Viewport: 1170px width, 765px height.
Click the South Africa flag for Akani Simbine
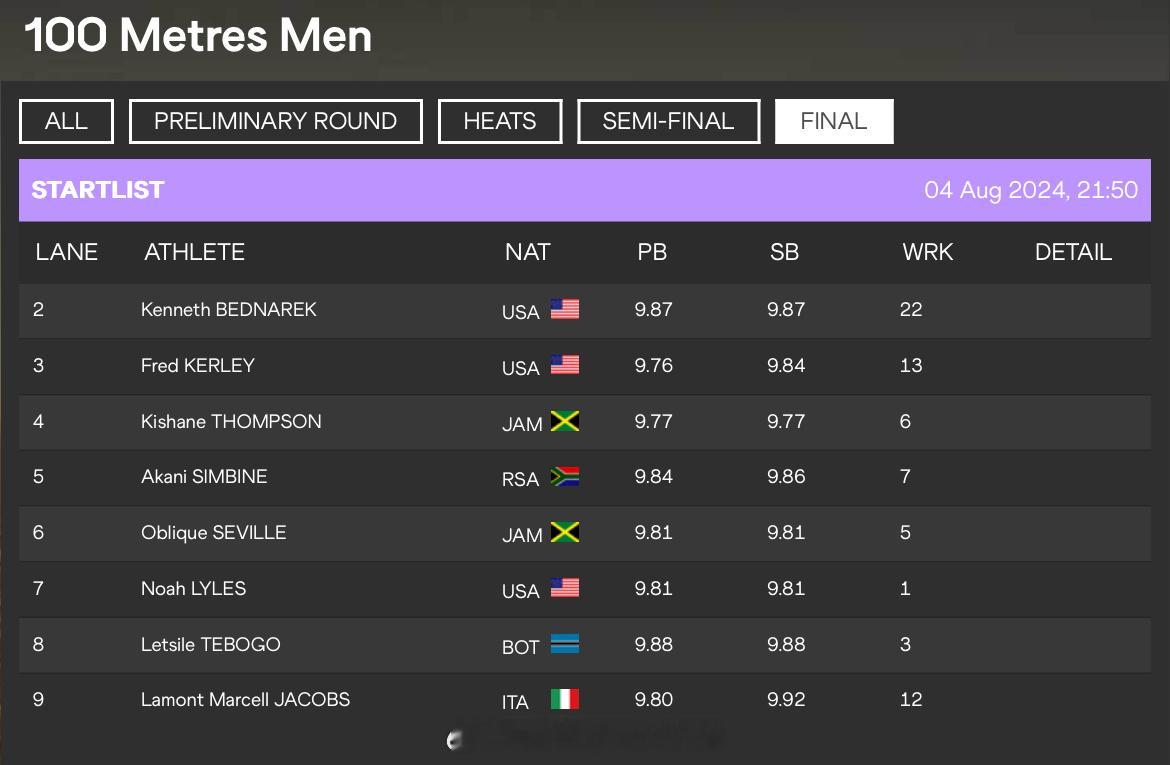click(x=565, y=476)
